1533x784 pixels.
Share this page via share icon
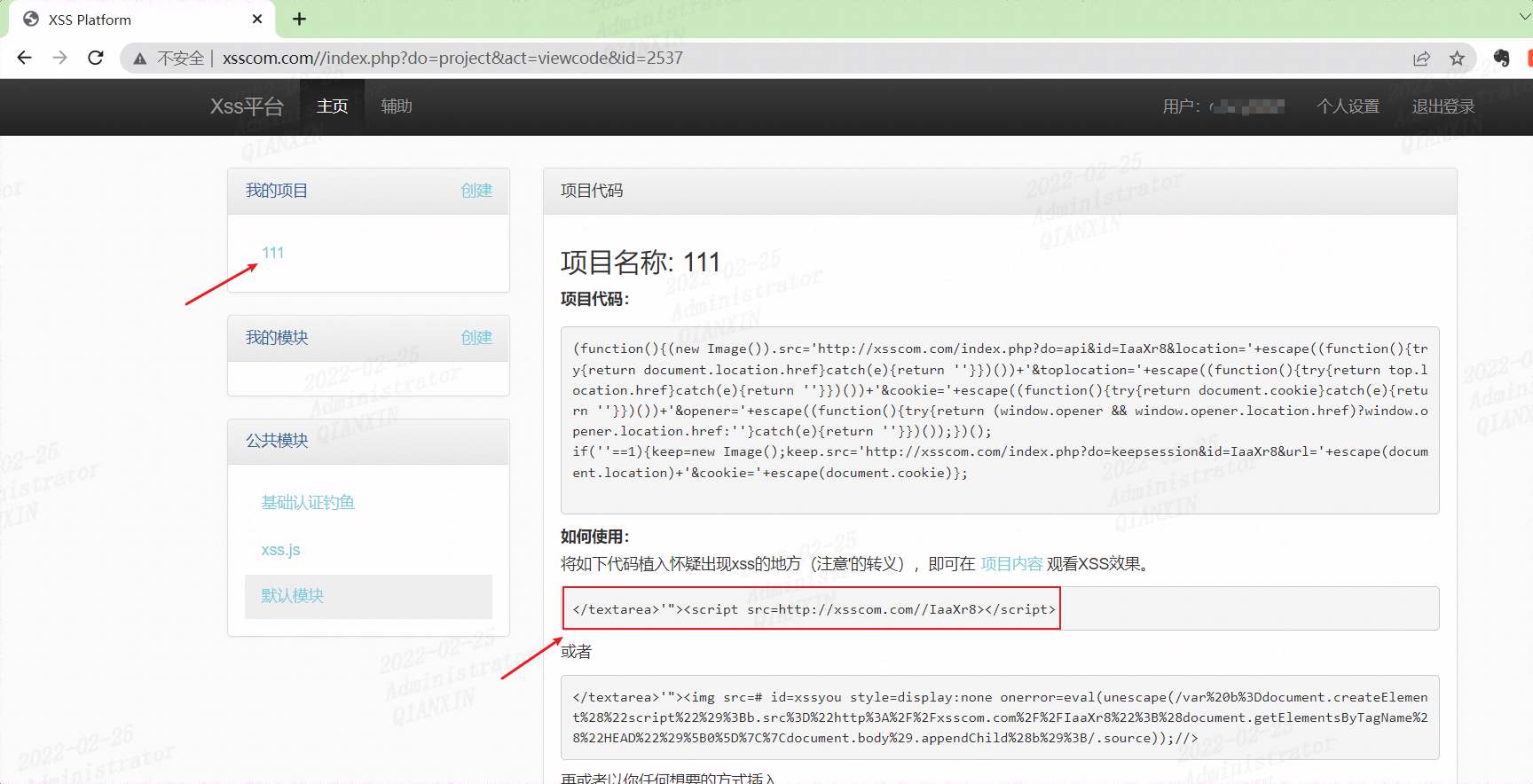click(x=1421, y=59)
